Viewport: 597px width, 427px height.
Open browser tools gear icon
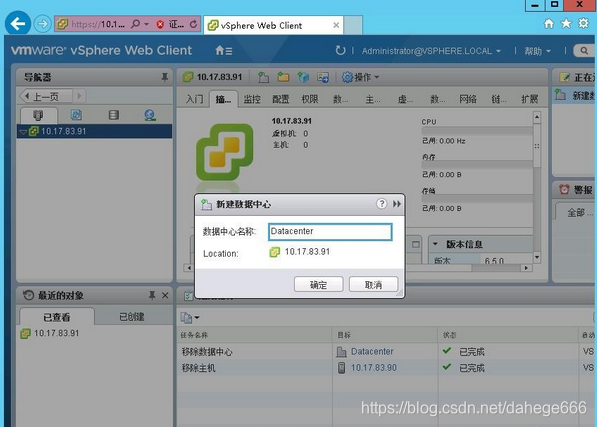pyautogui.click(x=583, y=23)
